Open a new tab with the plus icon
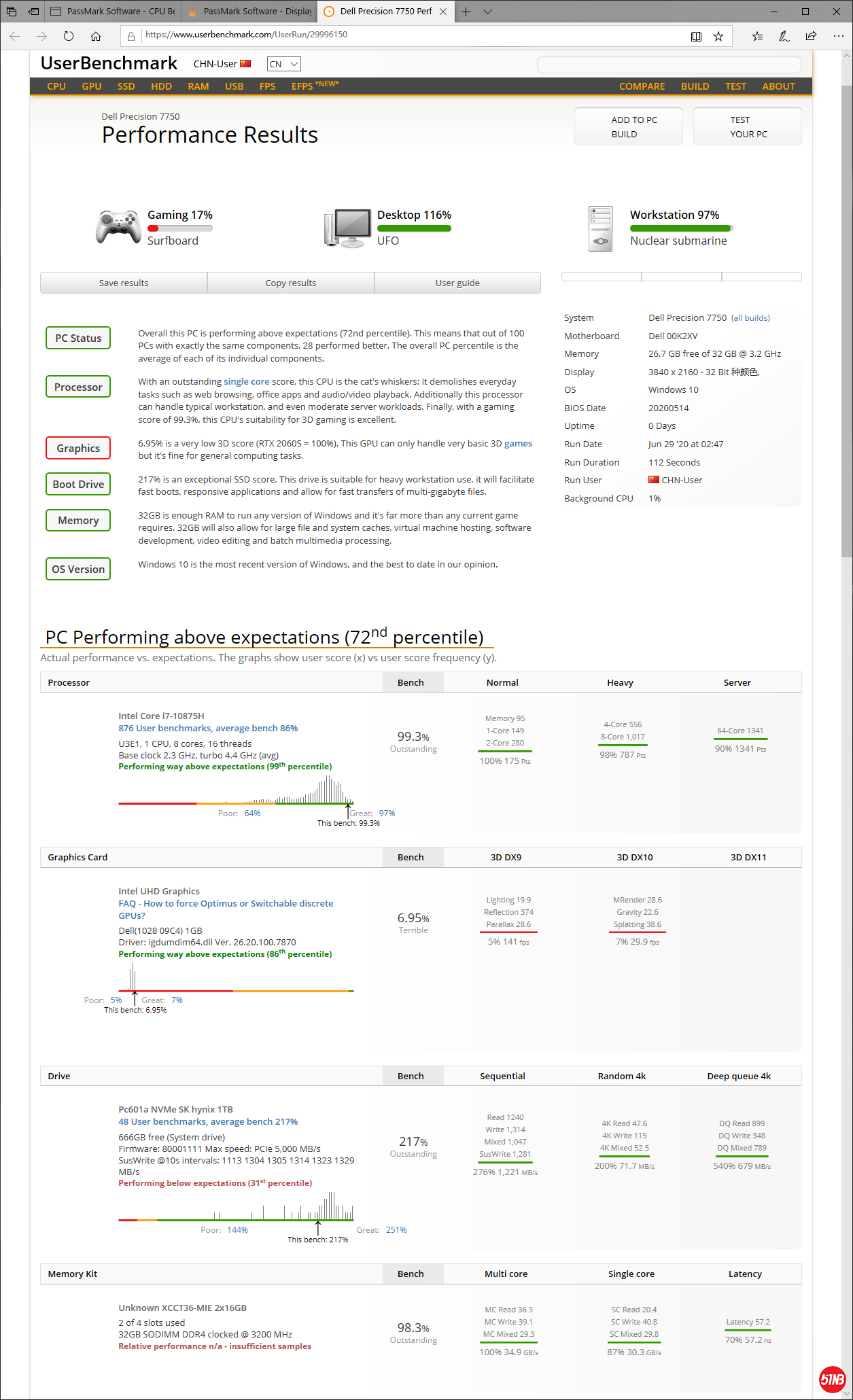Viewport: 853px width, 1400px height. click(x=466, y=12)
